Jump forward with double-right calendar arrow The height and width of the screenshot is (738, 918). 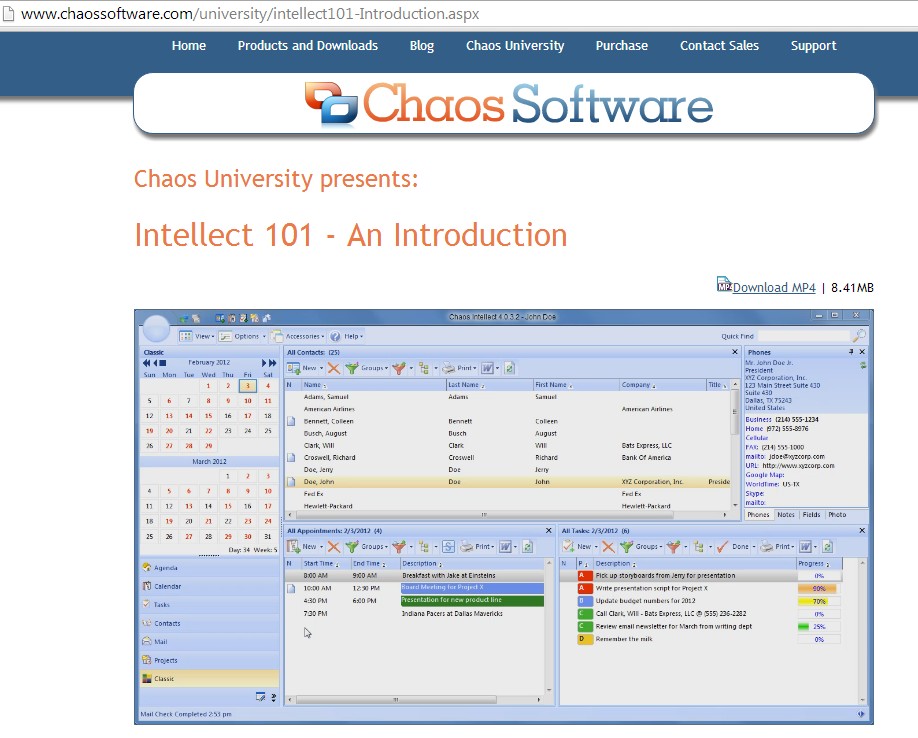(272, 363)
